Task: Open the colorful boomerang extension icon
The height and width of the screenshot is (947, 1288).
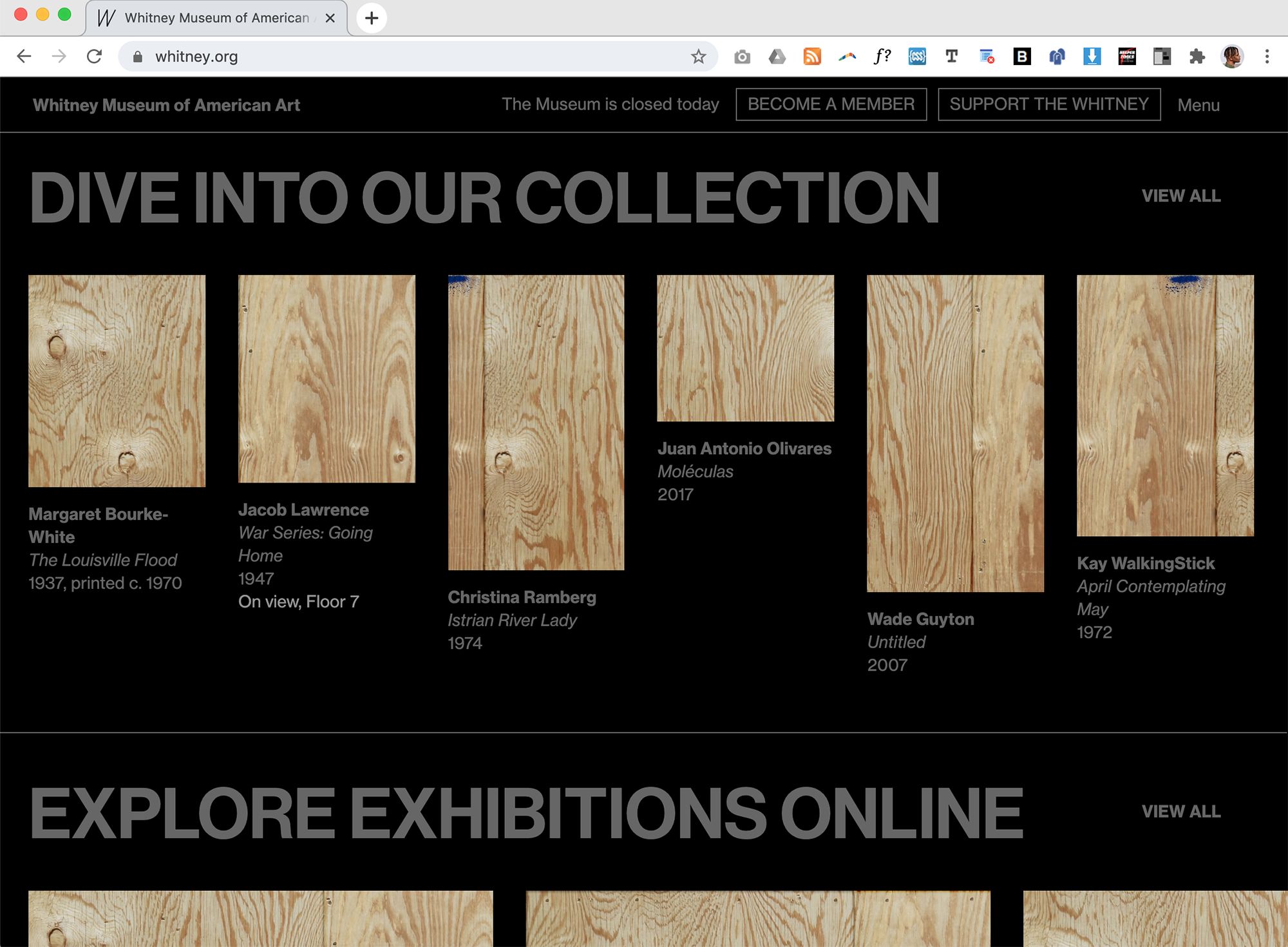Action: 848,57
